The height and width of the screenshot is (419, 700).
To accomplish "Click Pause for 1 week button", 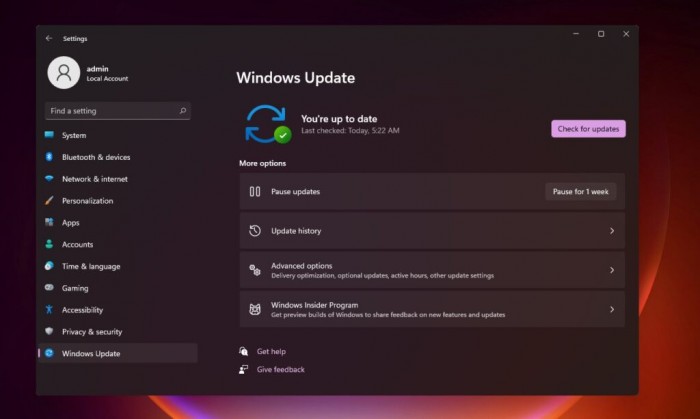I will point(580,191).
